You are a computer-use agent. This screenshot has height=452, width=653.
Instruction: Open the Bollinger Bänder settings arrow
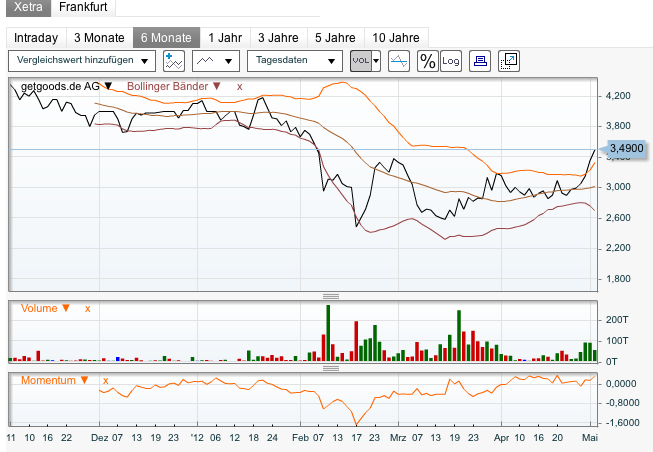click(x=217, y=86)
